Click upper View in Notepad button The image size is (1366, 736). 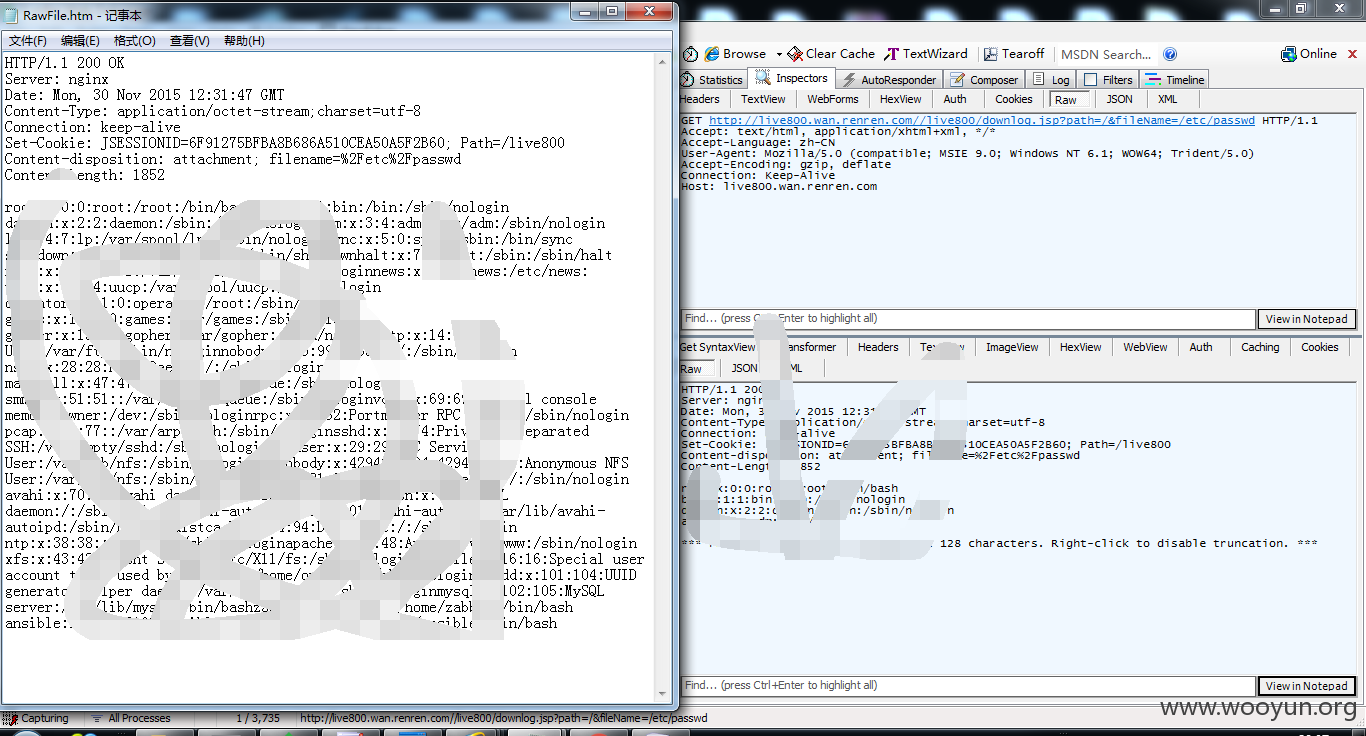[1306, 319]
